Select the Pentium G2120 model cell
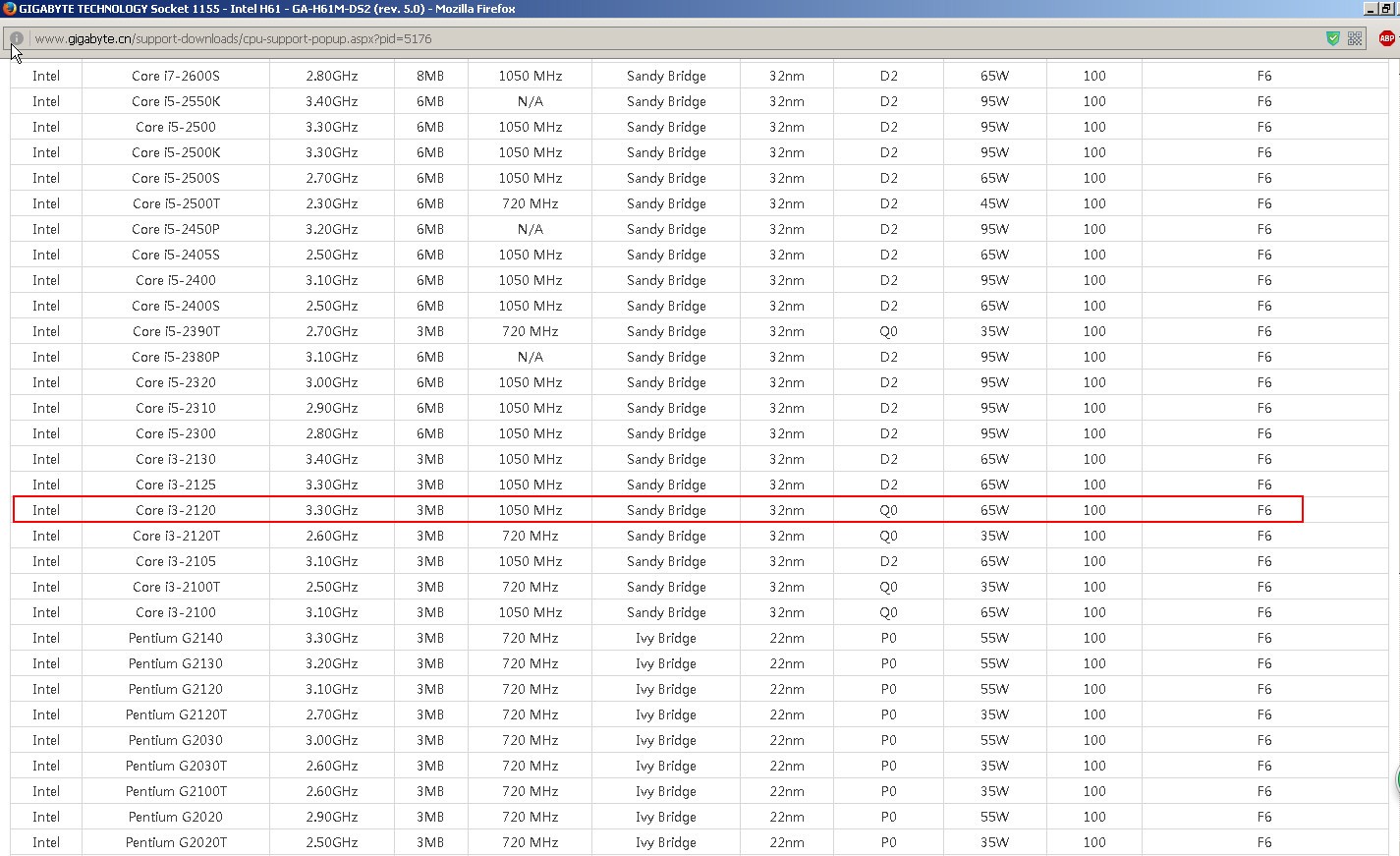 176,689
